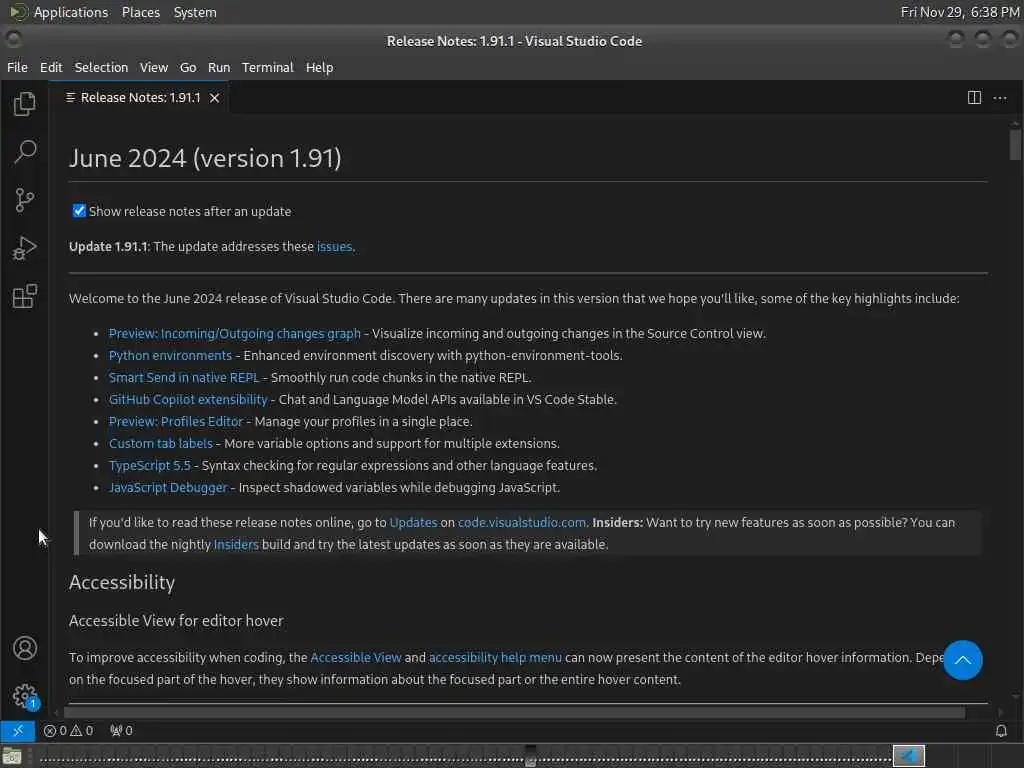Screen dimensions: 1024x768
Task: Visit the code.visualstudio.com link
Action: point(522,522)
